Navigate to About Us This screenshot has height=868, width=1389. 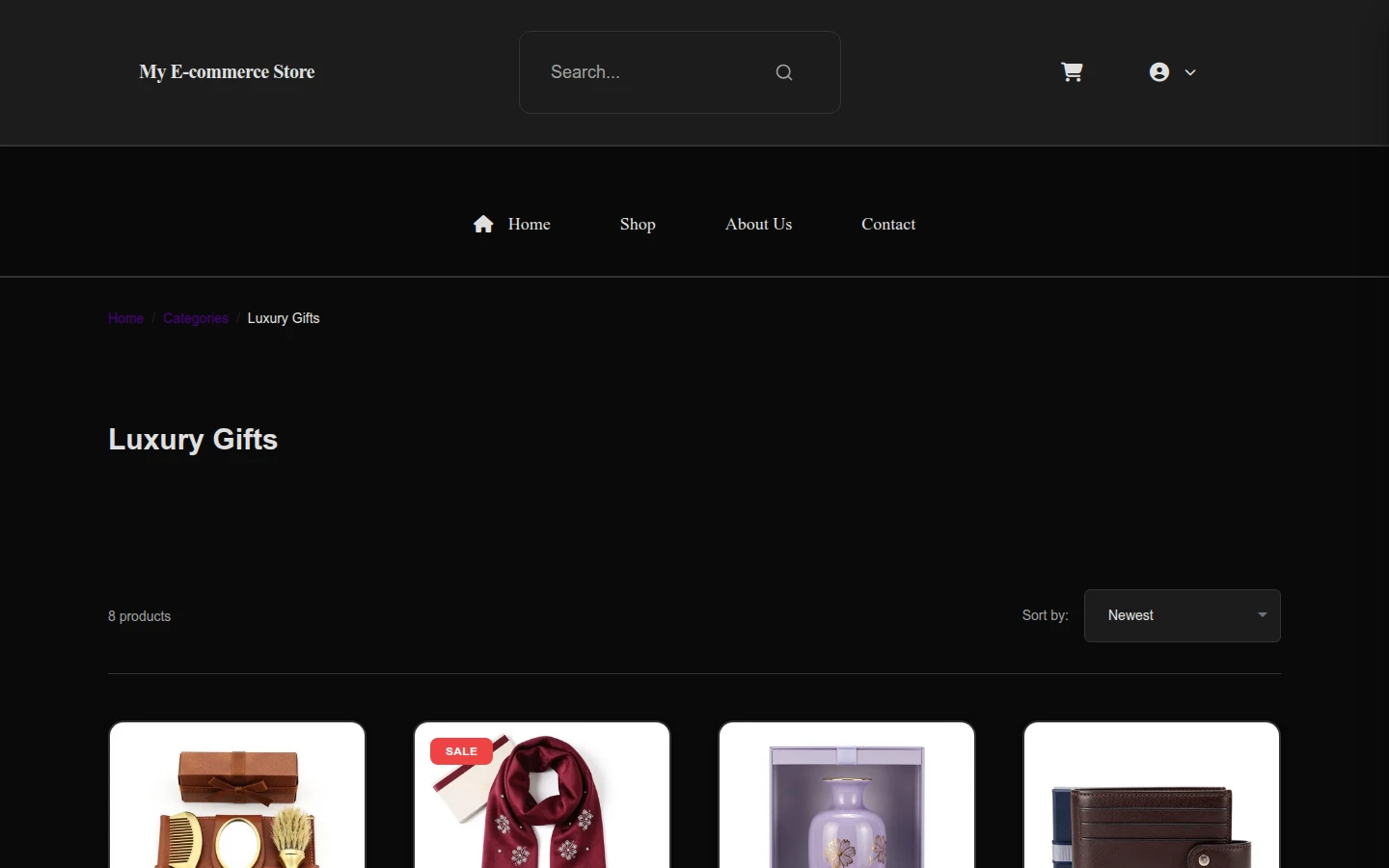pyautogui.click(x=759, y=224)
